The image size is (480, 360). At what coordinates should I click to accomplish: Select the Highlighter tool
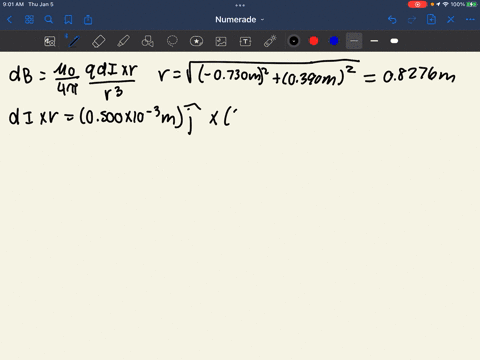(123, 41)
